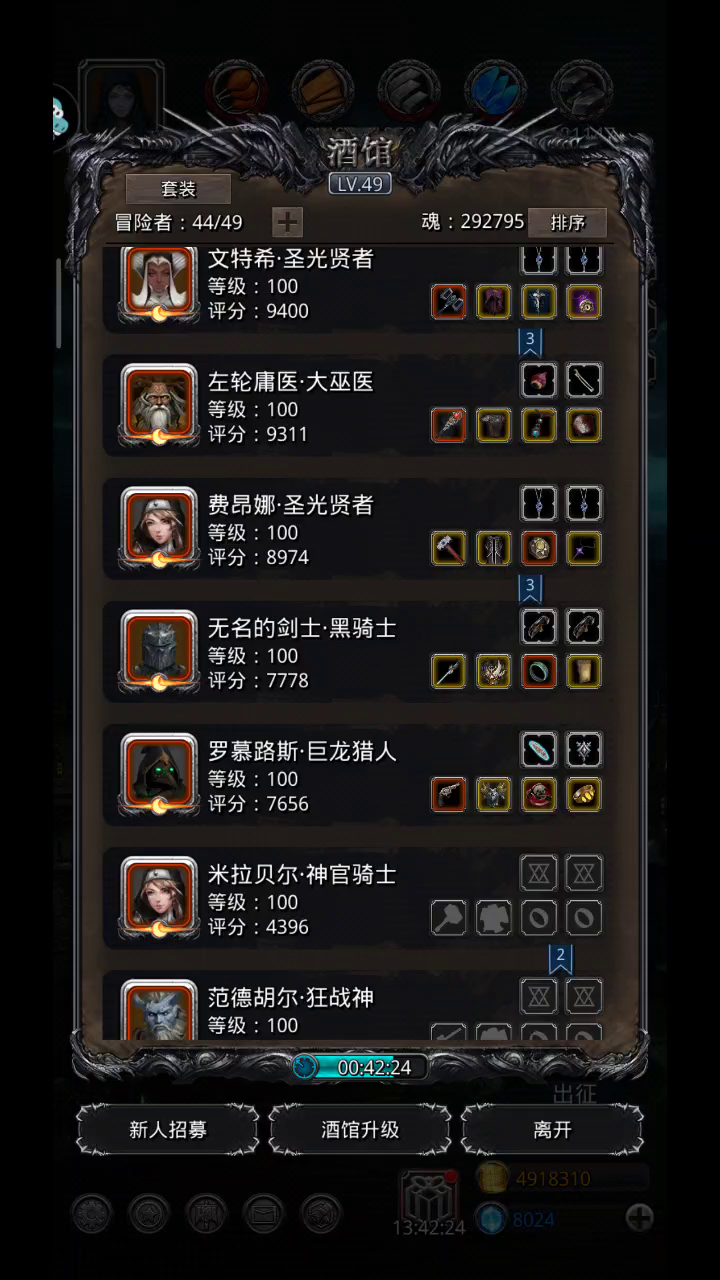Tap the green ring icon of 无名的剑士
The width and height of the screenshot is (720, 1280).
[x=539, y=671]
